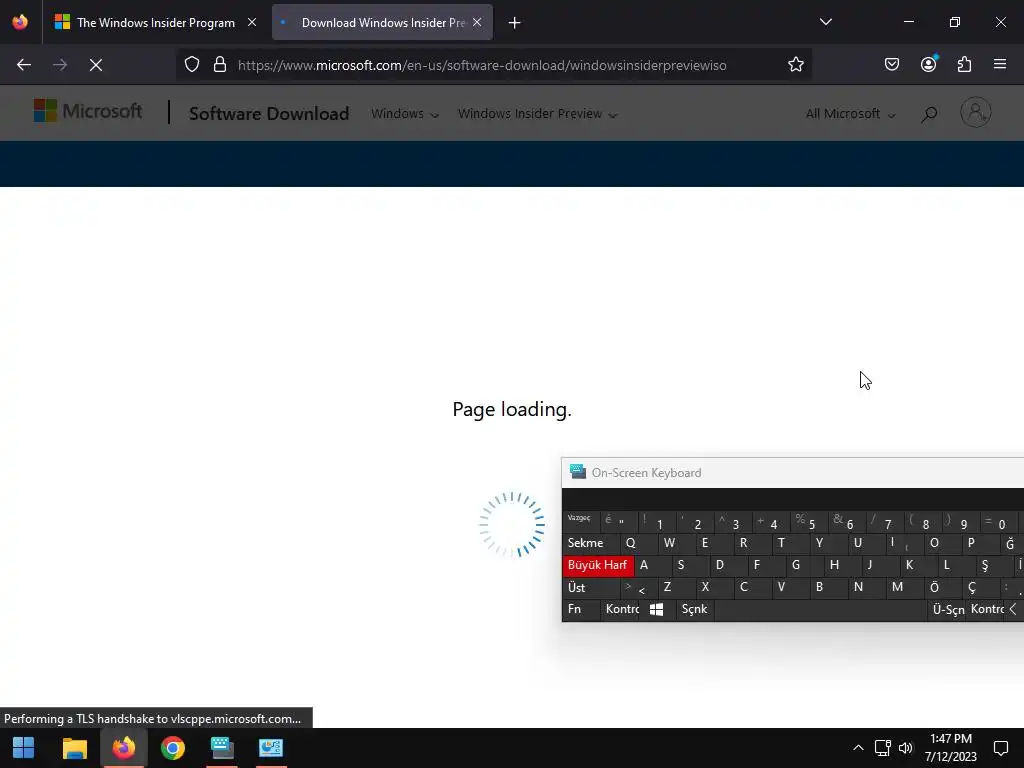Select Download Windows Insider Preview tab

click(383, 23)
